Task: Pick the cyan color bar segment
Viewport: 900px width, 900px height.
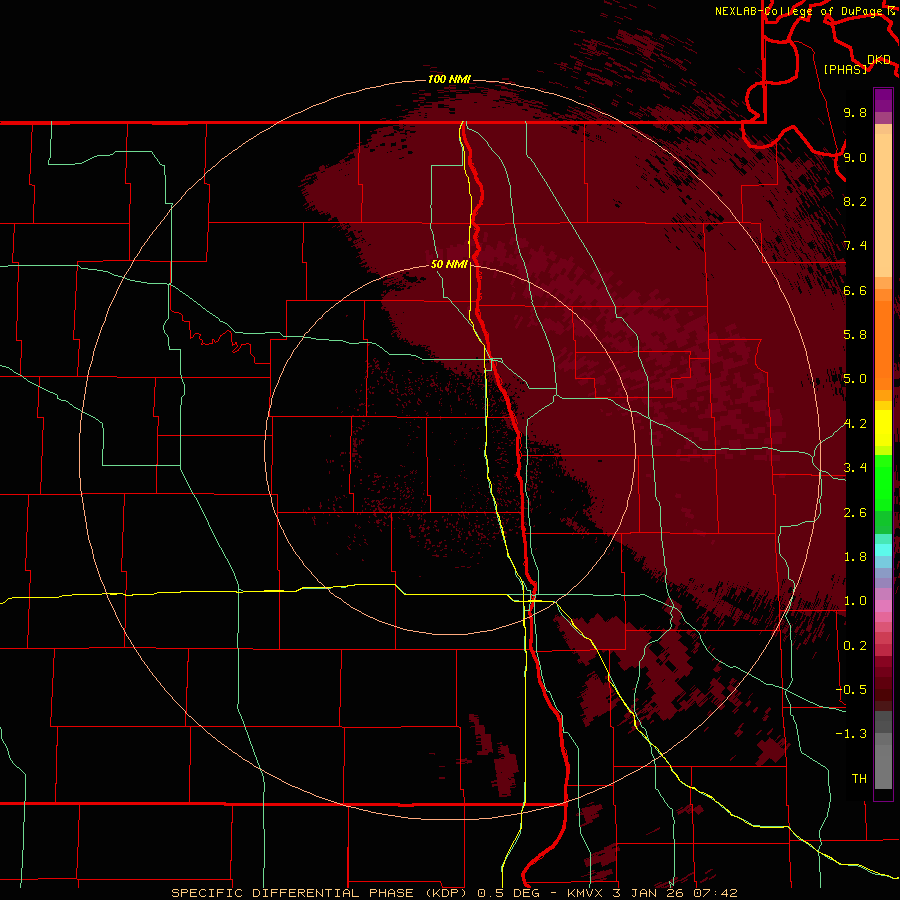Action: click(883, 549)
